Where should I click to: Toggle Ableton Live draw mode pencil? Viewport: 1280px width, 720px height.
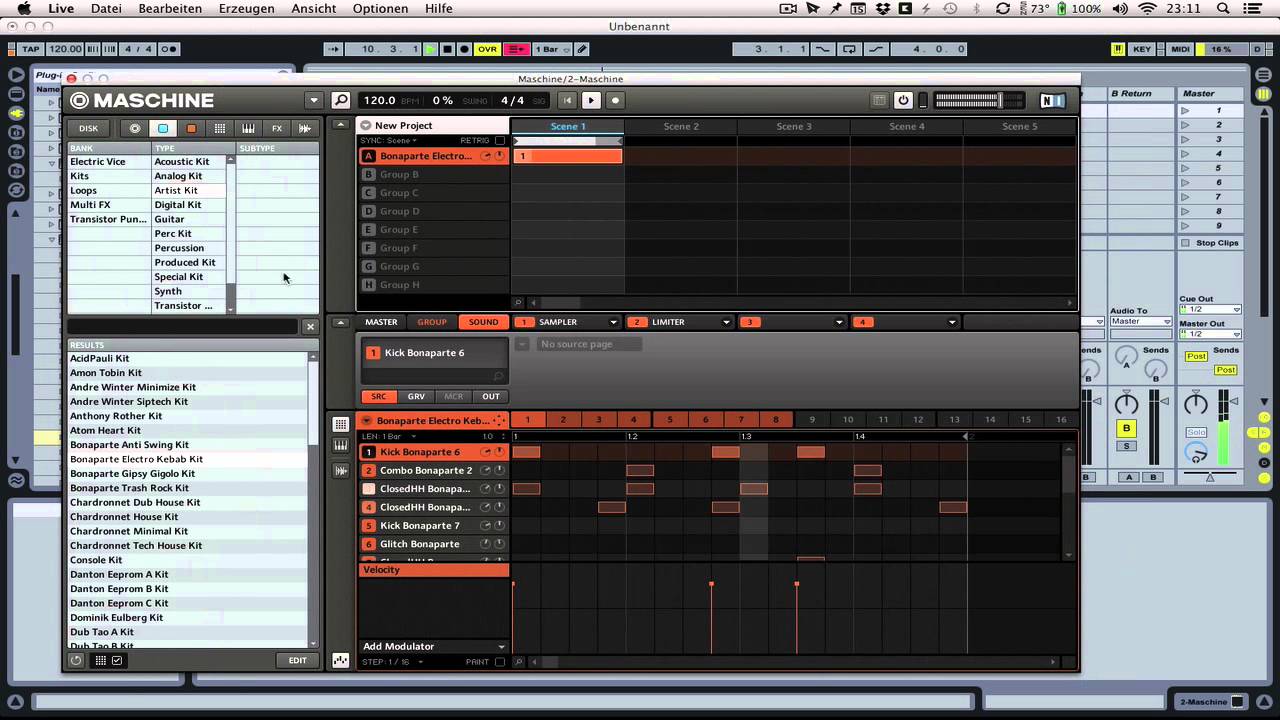[582, 49]
